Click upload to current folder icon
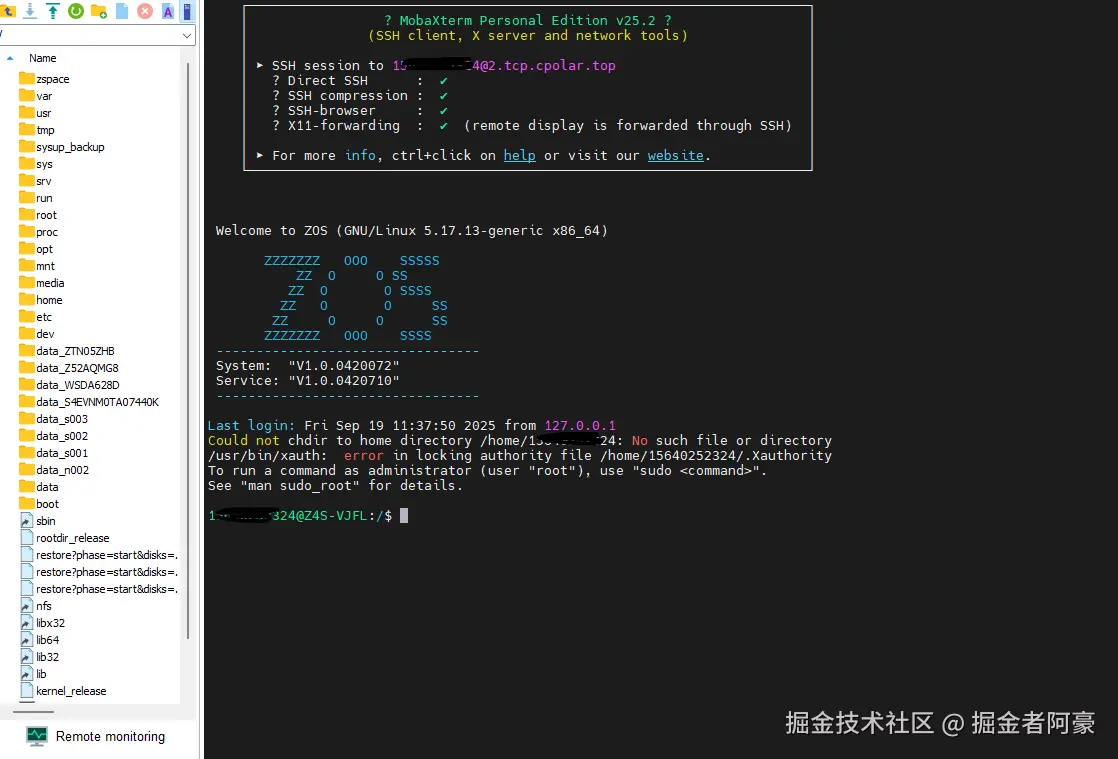This screenshot has width=1118, height=759. click(53, 11)
